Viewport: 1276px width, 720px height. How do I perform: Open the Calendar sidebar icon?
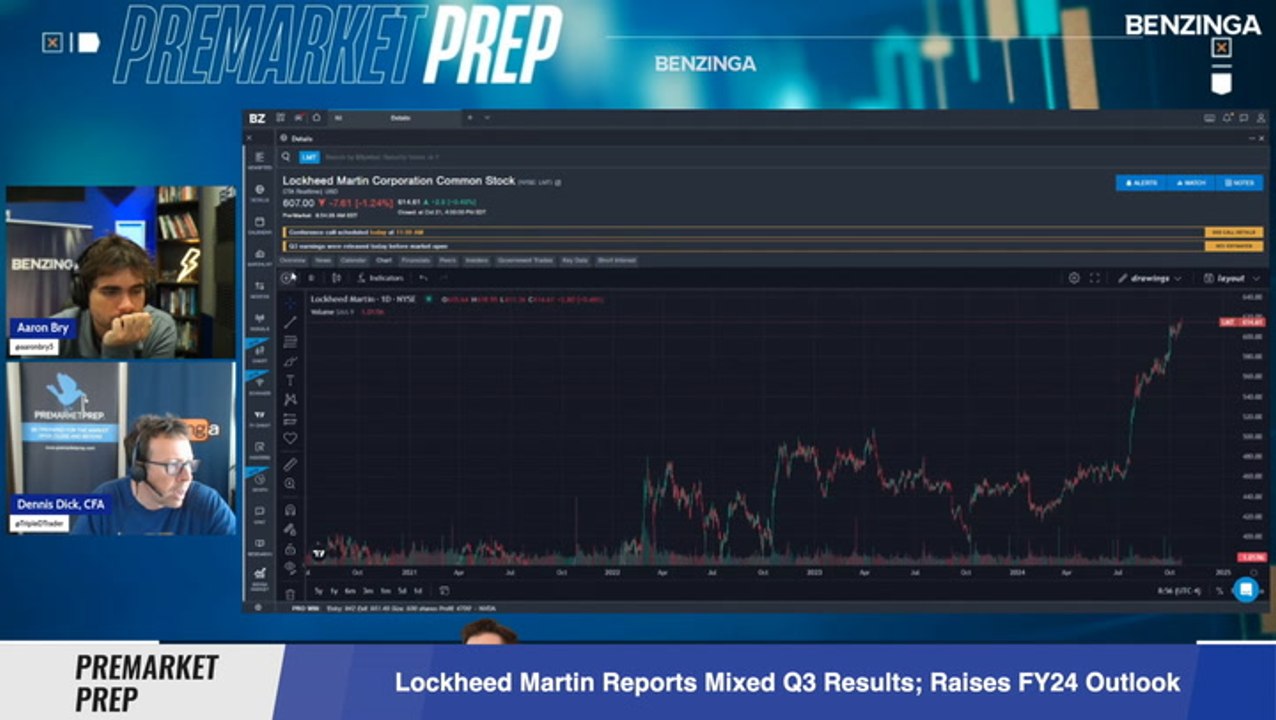260,225
